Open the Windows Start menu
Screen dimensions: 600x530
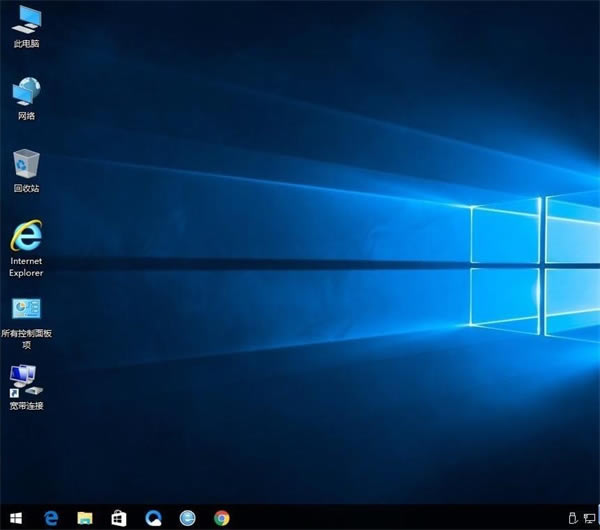17,518
